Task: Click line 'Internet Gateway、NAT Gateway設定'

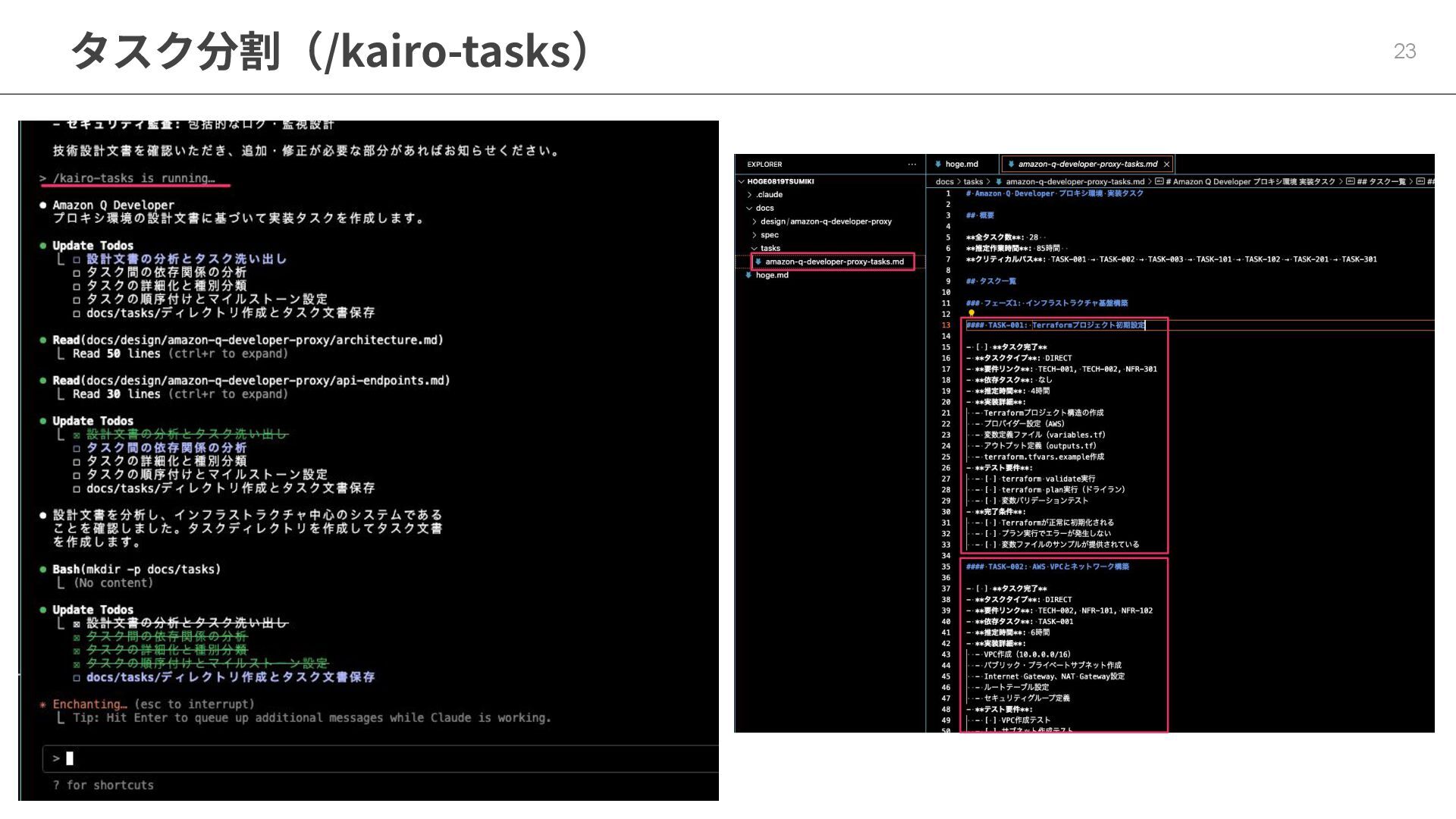Action: 1050,676
